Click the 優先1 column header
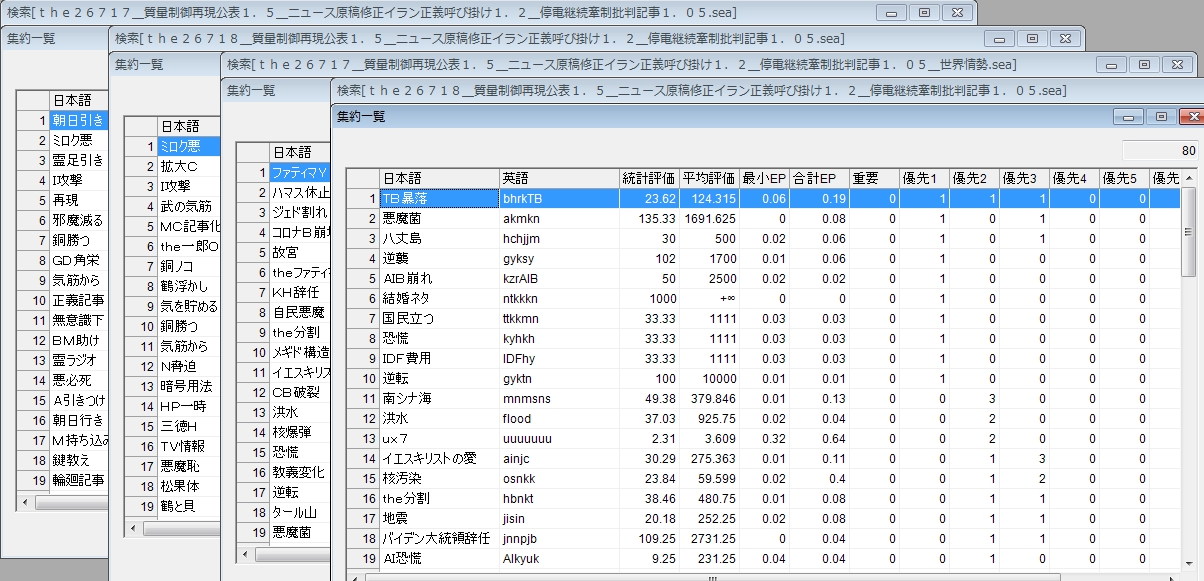The height and width of the screenshot is (581, 1204). [923, 178]
